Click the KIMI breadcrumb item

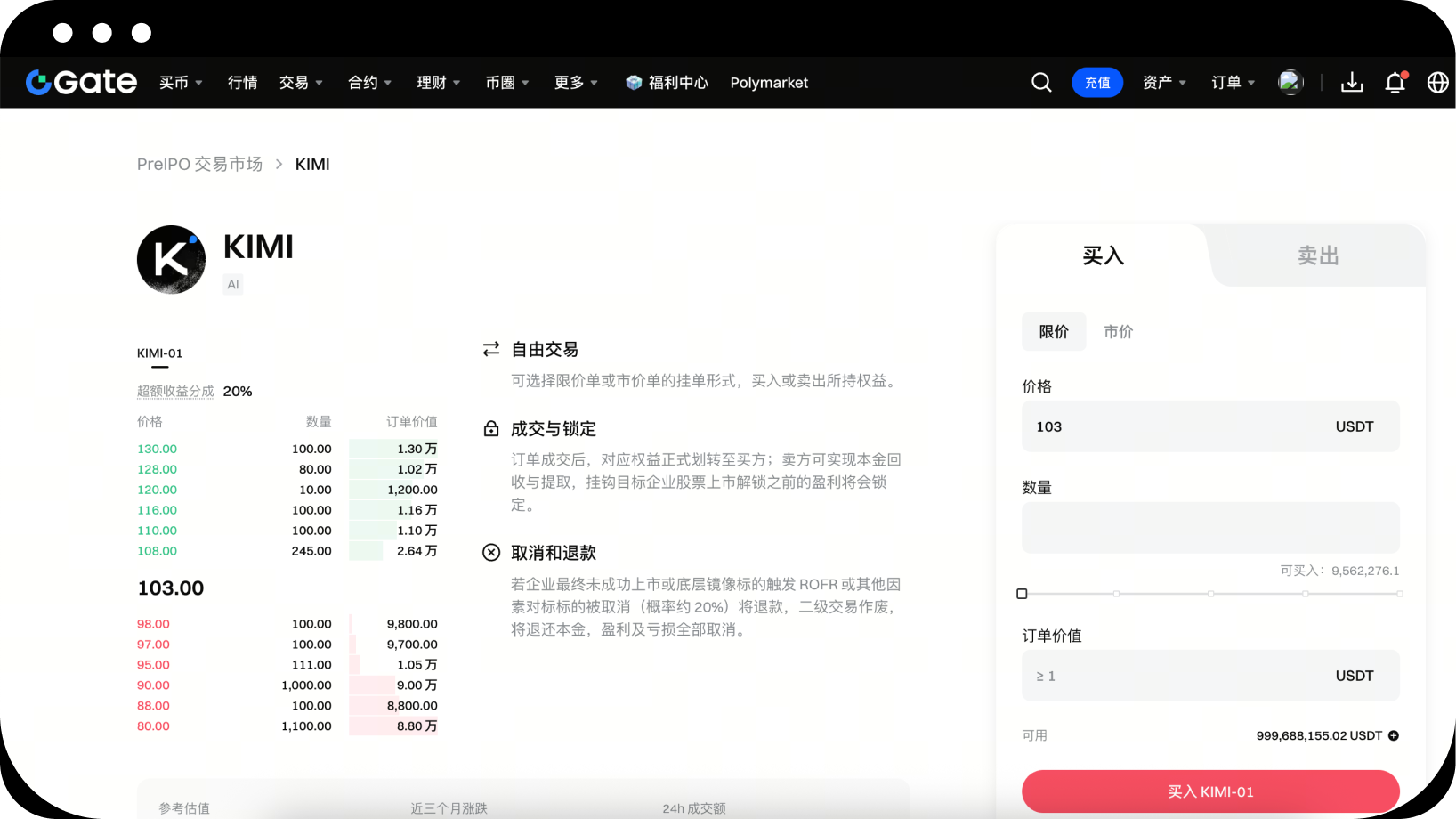coord(312,164)
